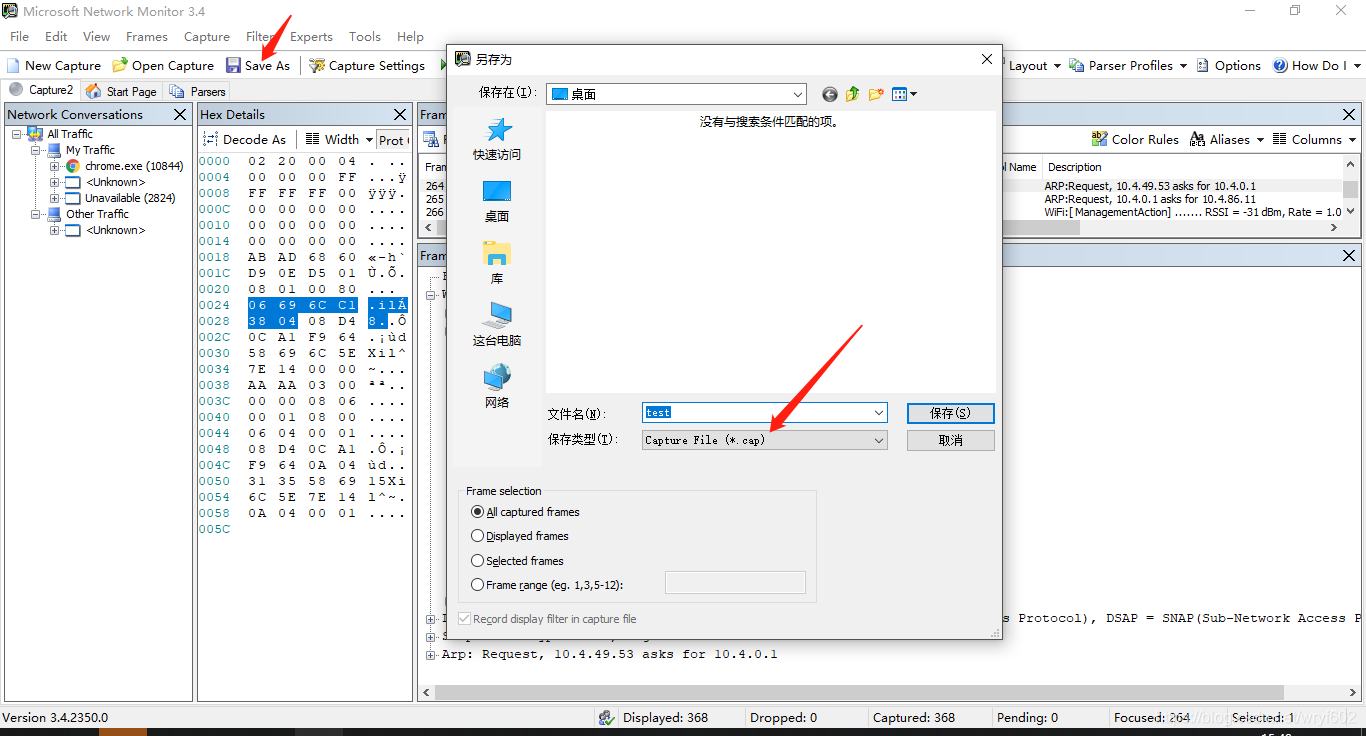Switch to the Start Page tab
The image size is (1366, 736).
pyautogui.click(x=122, y=91)
